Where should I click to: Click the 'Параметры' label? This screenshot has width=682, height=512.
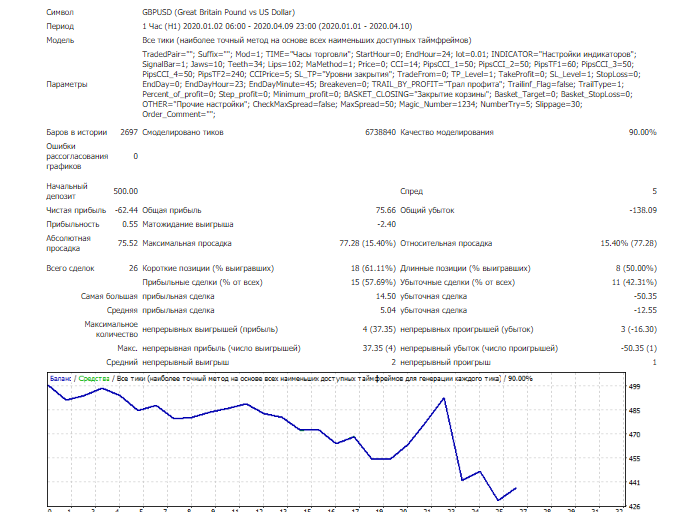pyautogui.click(x=67, y=84)
